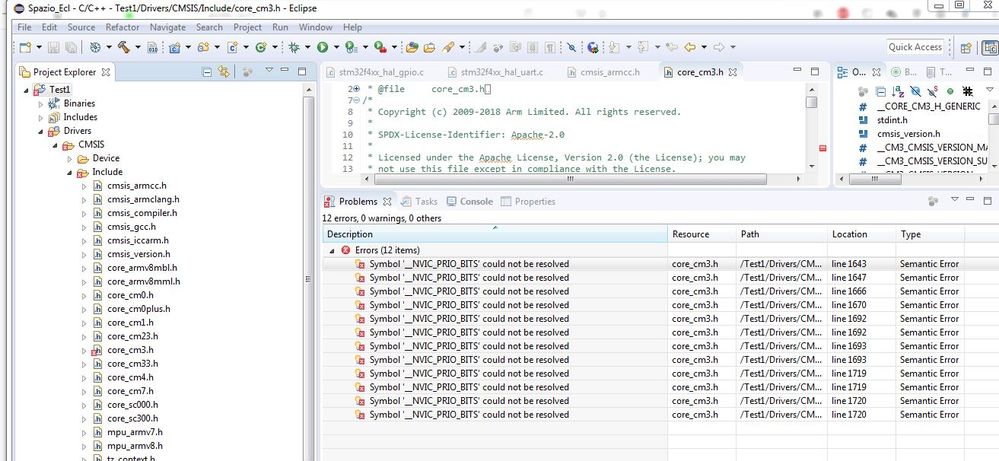Click the green Debug bug icon
The image size is (999, 461).
[294, 47]
